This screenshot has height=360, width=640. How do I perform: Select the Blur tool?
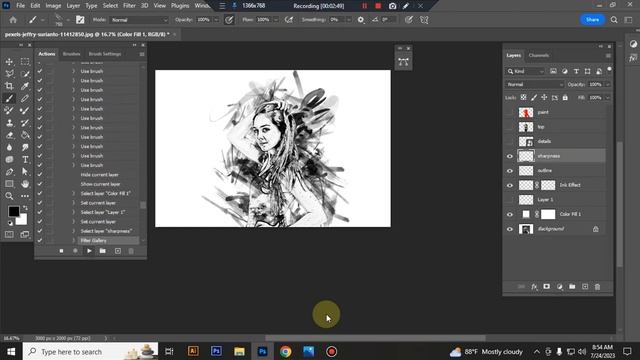click(9, 147)
